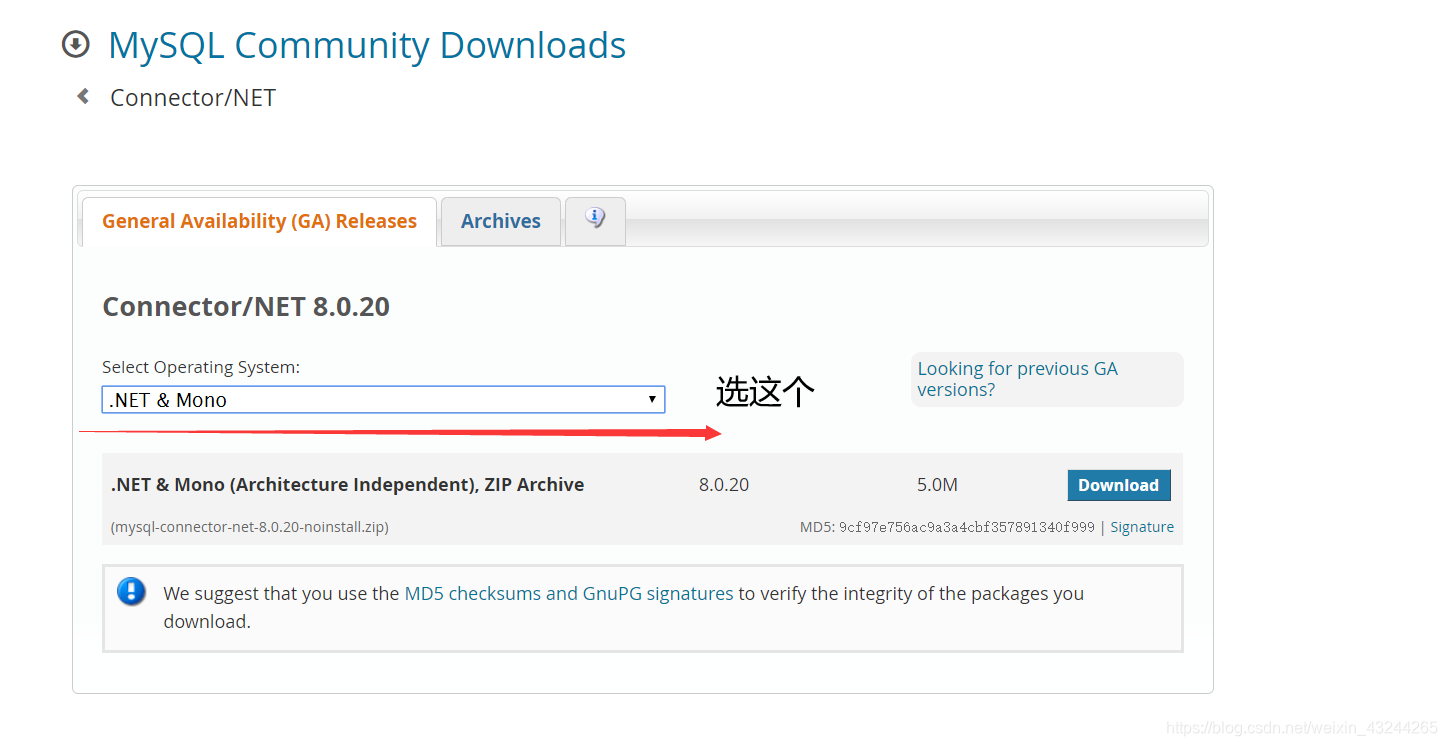Click the 5.0M file size value
The width and height of the screenshot is (1447, 746).
point(937,485)
